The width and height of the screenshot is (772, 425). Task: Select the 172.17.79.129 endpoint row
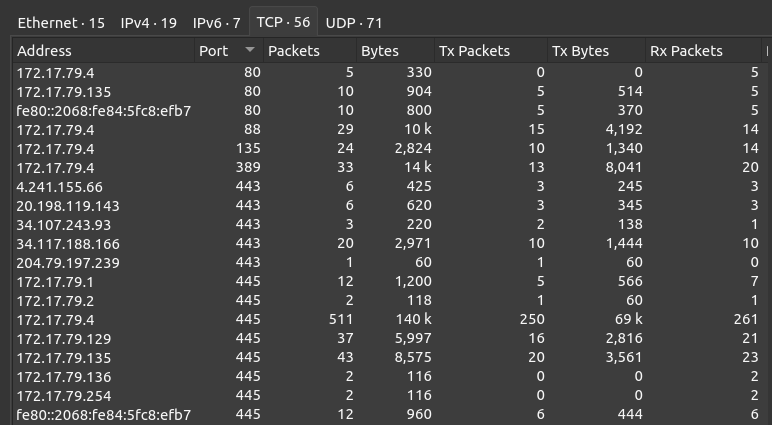tap(64, 339)
